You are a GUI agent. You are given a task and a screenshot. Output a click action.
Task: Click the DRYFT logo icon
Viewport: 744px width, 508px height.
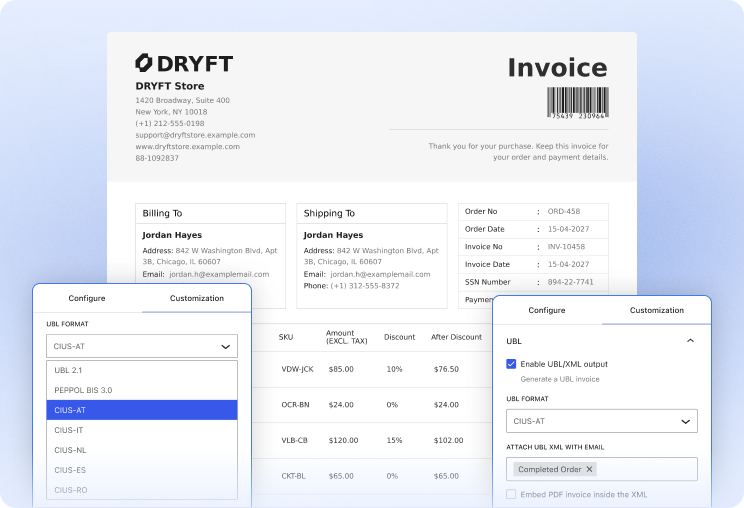143,63
